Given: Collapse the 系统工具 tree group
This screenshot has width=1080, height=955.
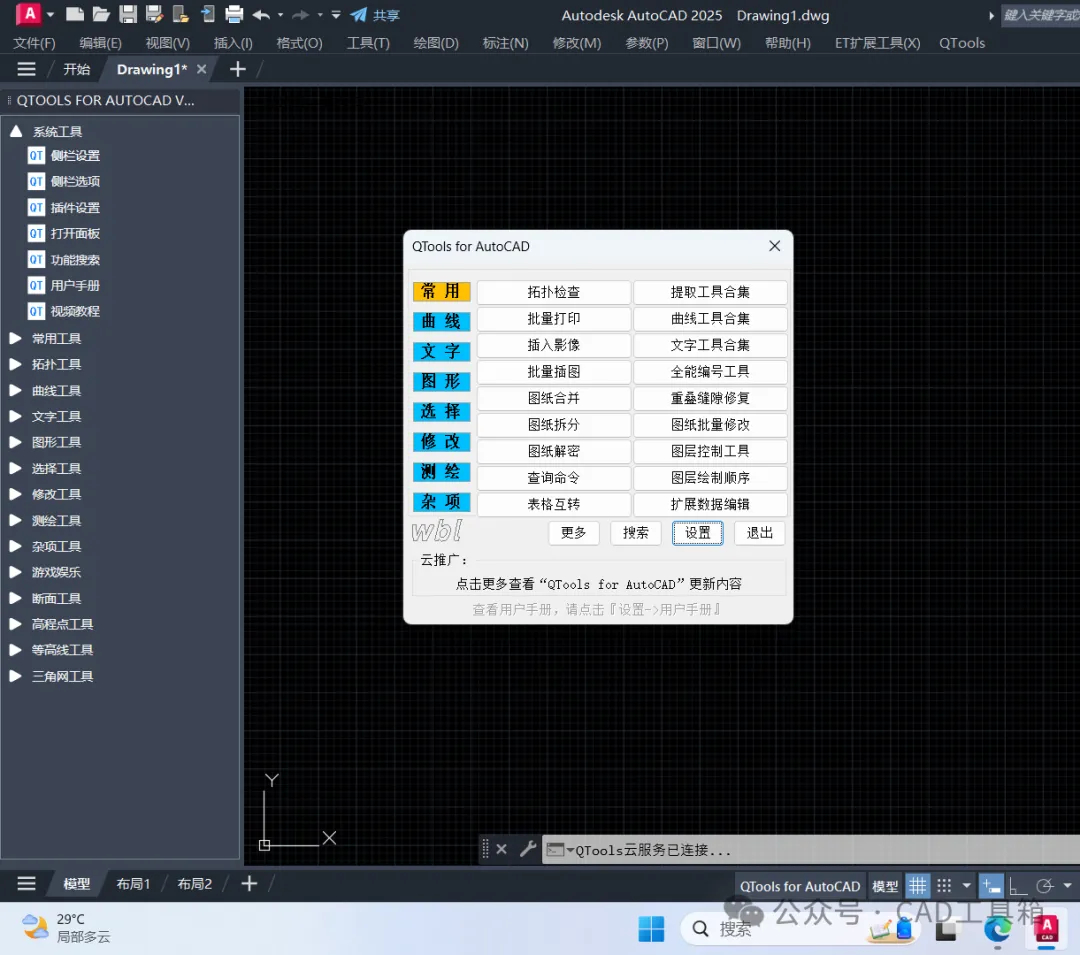Looking at the screenshot, I should [x=16, y=131].
